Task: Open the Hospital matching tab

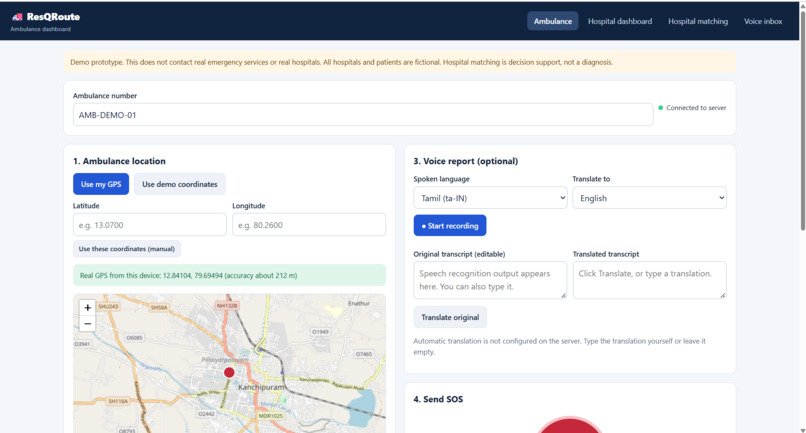Action: [698, 21]
